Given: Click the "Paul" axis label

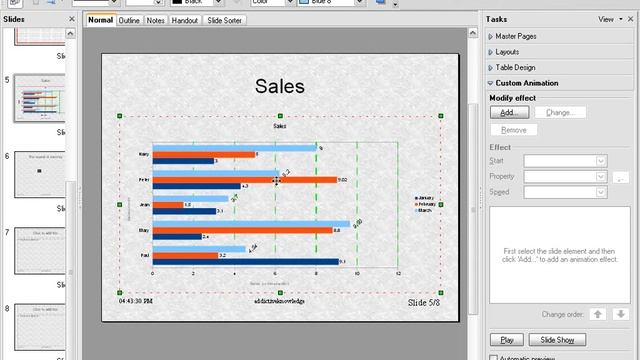Looking at the screenshot, I should tap(145, 256).
